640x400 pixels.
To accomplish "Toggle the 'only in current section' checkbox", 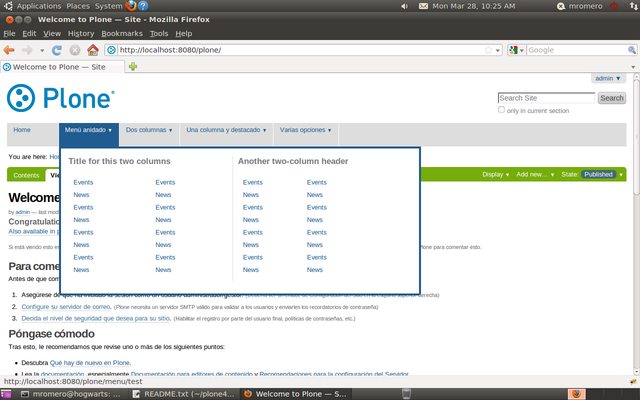I will (x=501, y=110).
